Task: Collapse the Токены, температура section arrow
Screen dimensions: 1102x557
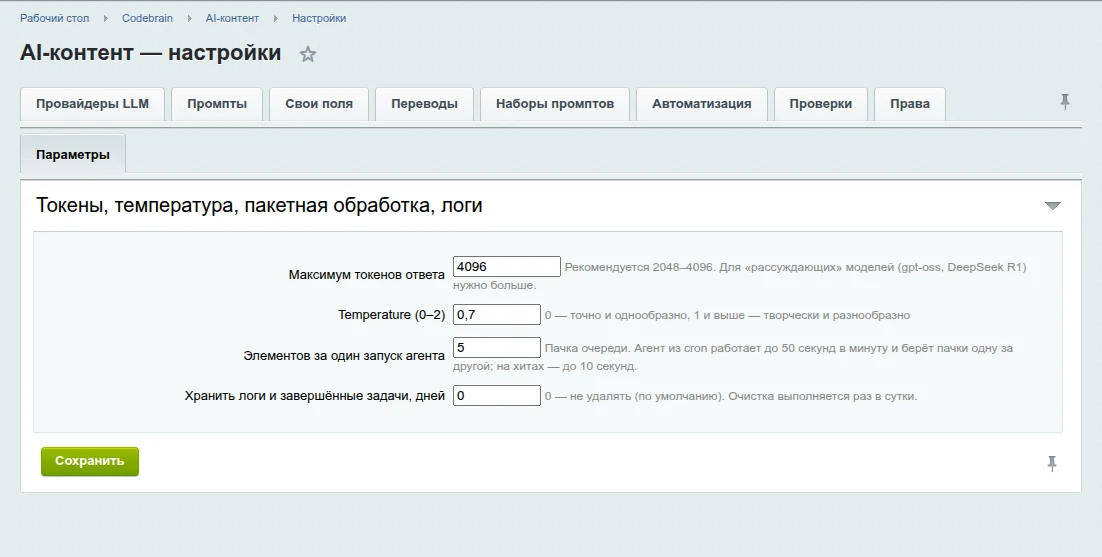Action: [x=1052, y=206]
